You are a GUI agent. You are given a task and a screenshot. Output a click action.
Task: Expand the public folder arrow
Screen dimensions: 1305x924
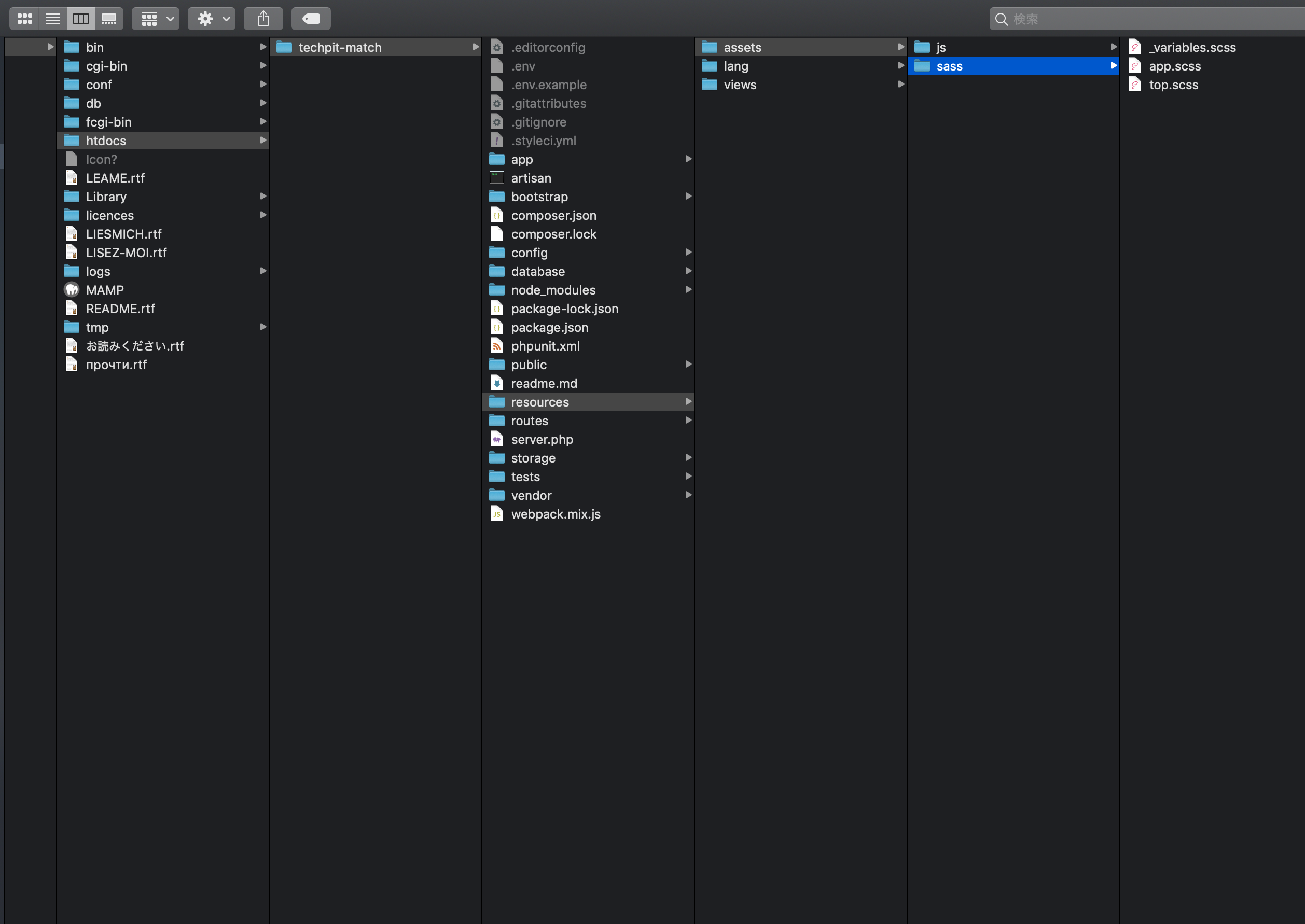pos(688,364)
